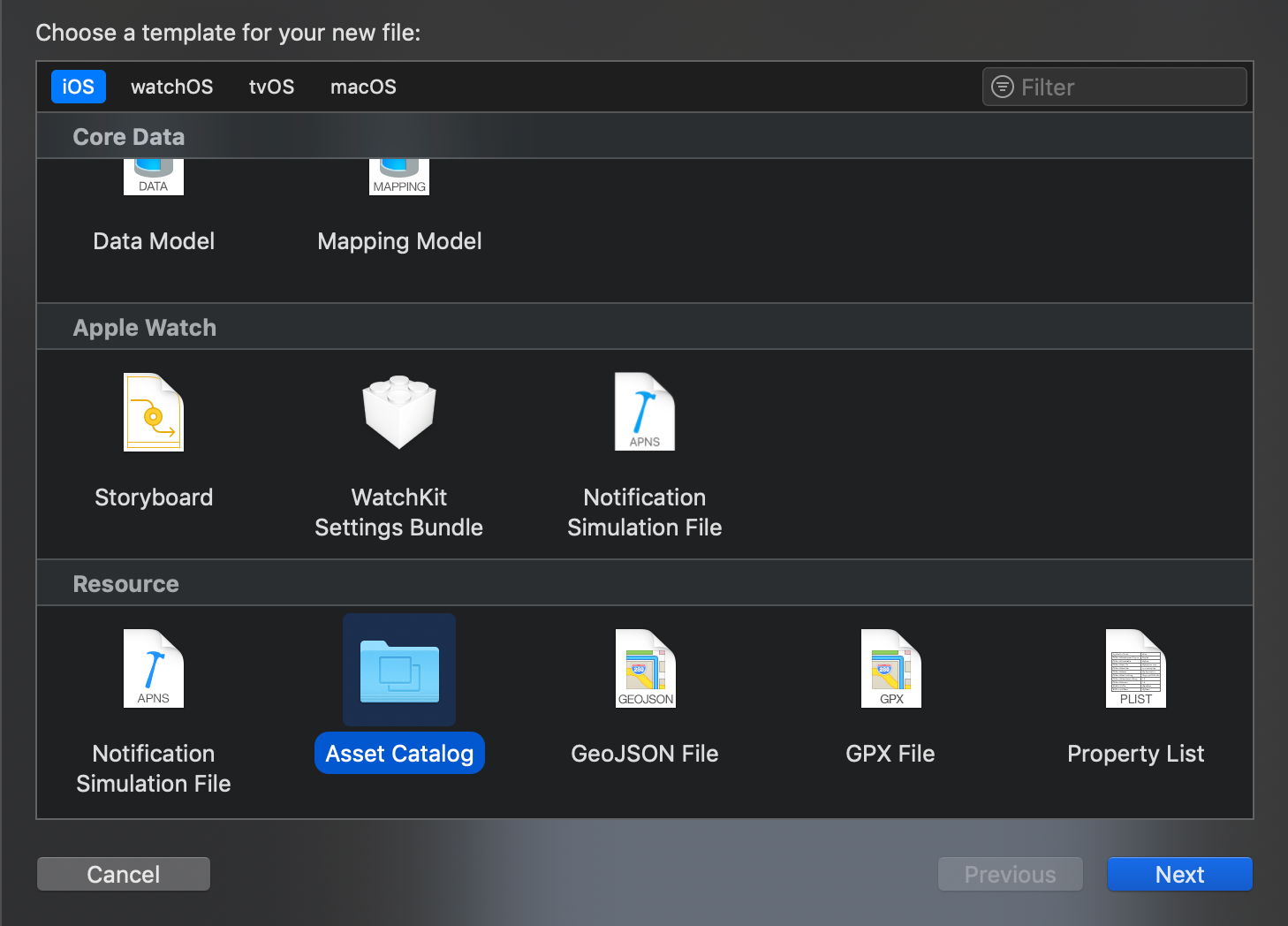The image size is (1288, 926).
Task: Click the Core Data section header
Action: point(128,136)
